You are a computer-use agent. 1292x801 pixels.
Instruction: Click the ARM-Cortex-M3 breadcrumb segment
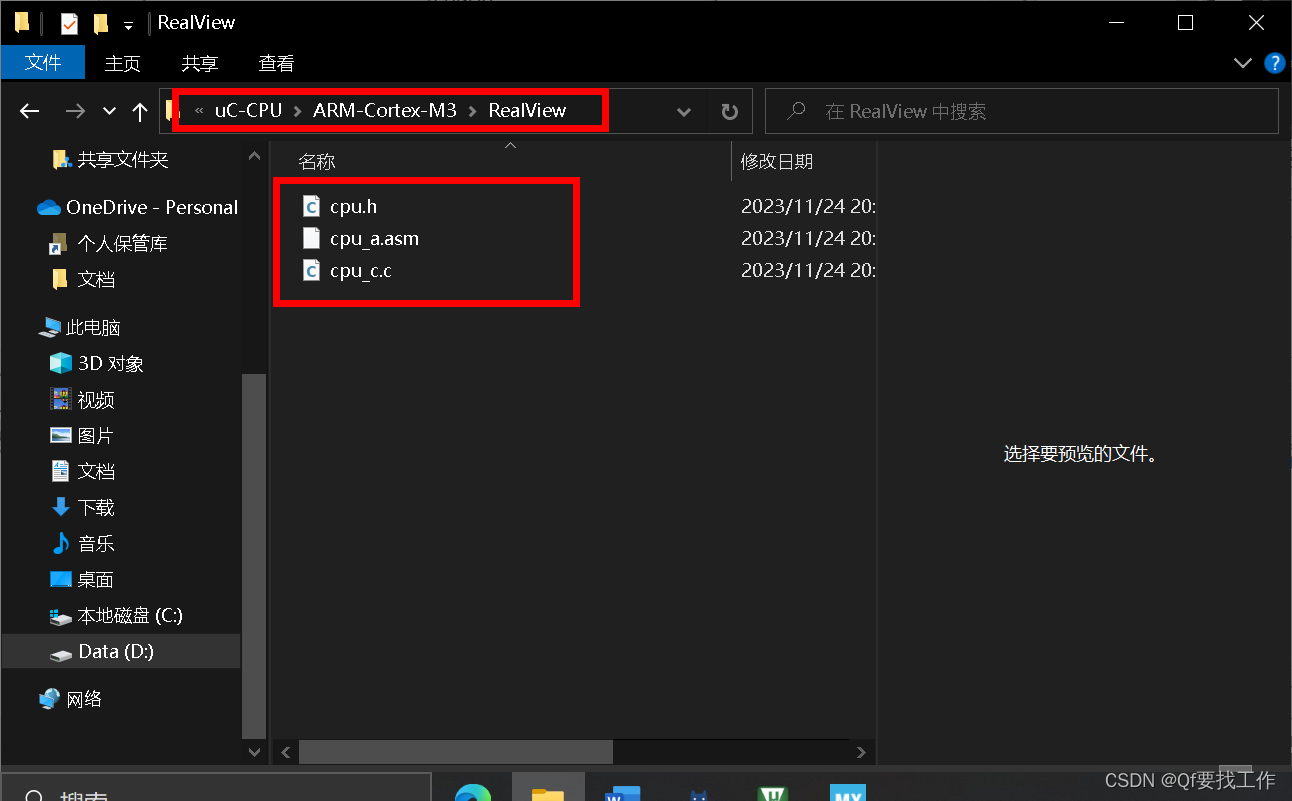(385, 111)
